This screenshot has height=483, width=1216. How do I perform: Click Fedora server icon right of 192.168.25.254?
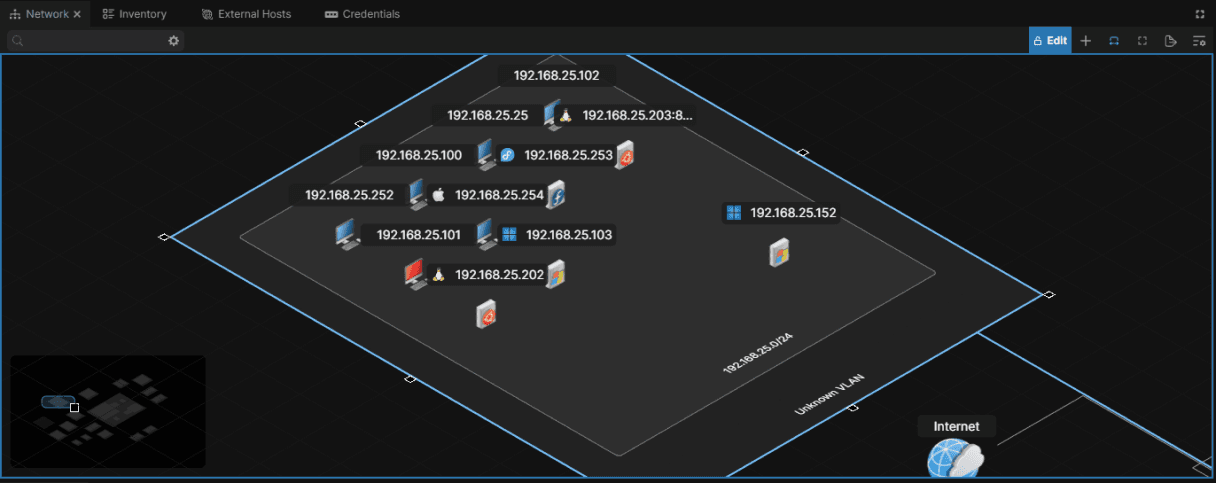[x=556, y=195]
